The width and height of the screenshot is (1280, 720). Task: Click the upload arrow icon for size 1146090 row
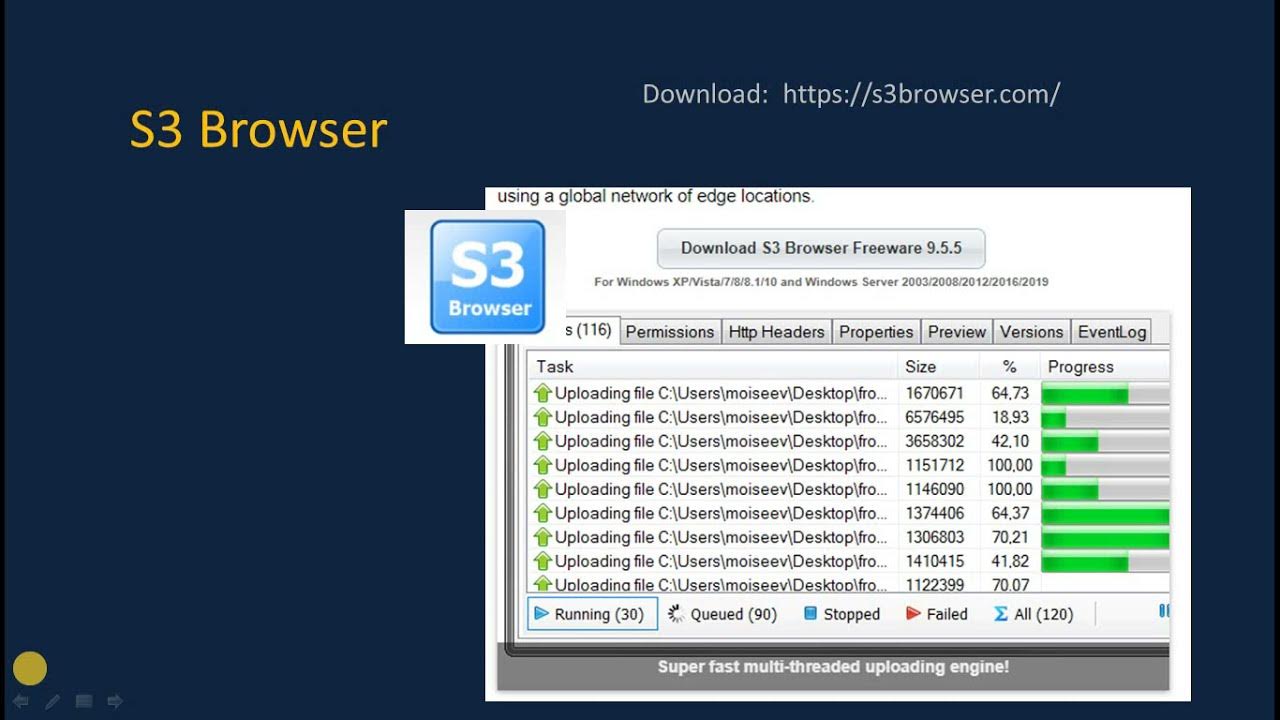543,489
